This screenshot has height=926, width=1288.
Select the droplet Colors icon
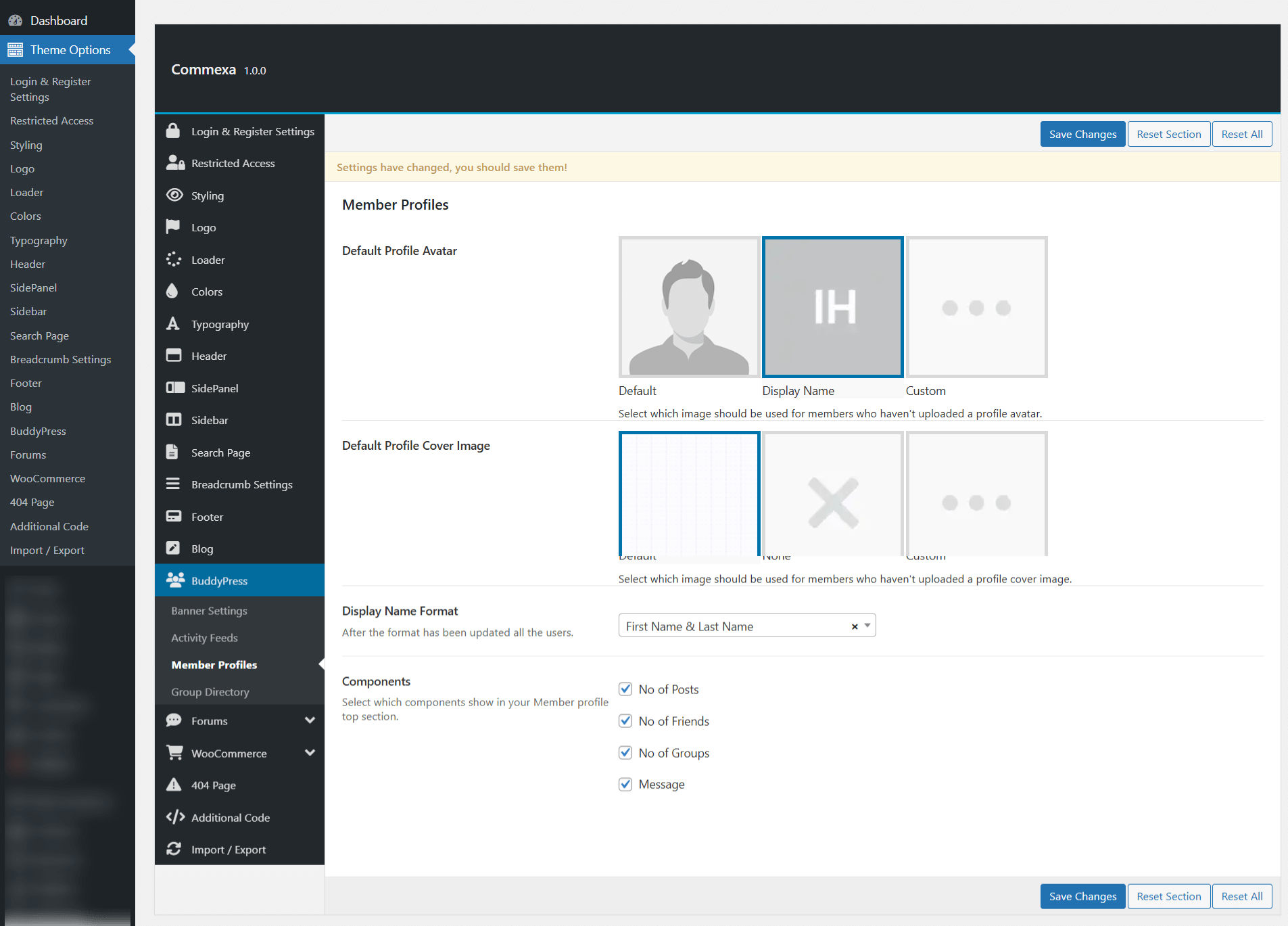tap(172, 292)
